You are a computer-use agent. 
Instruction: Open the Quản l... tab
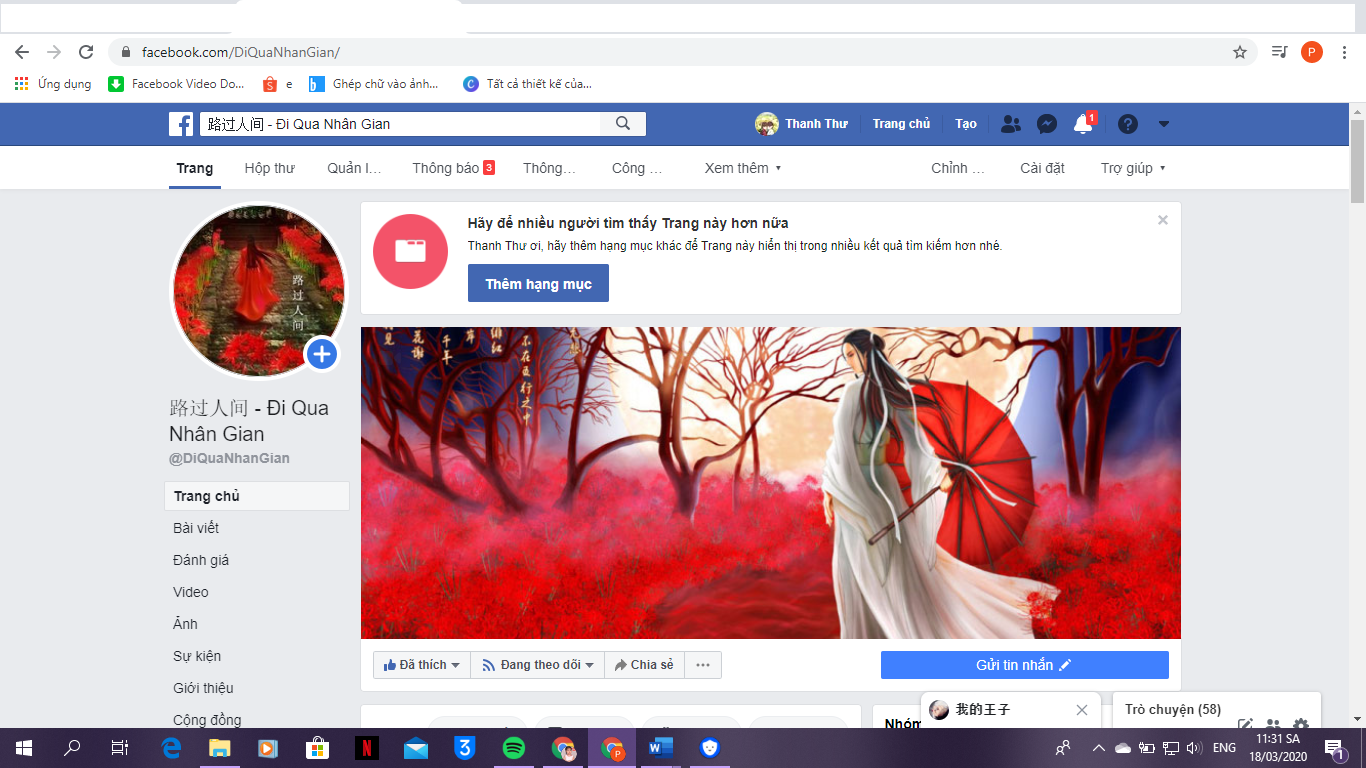(x=355, y=168)
